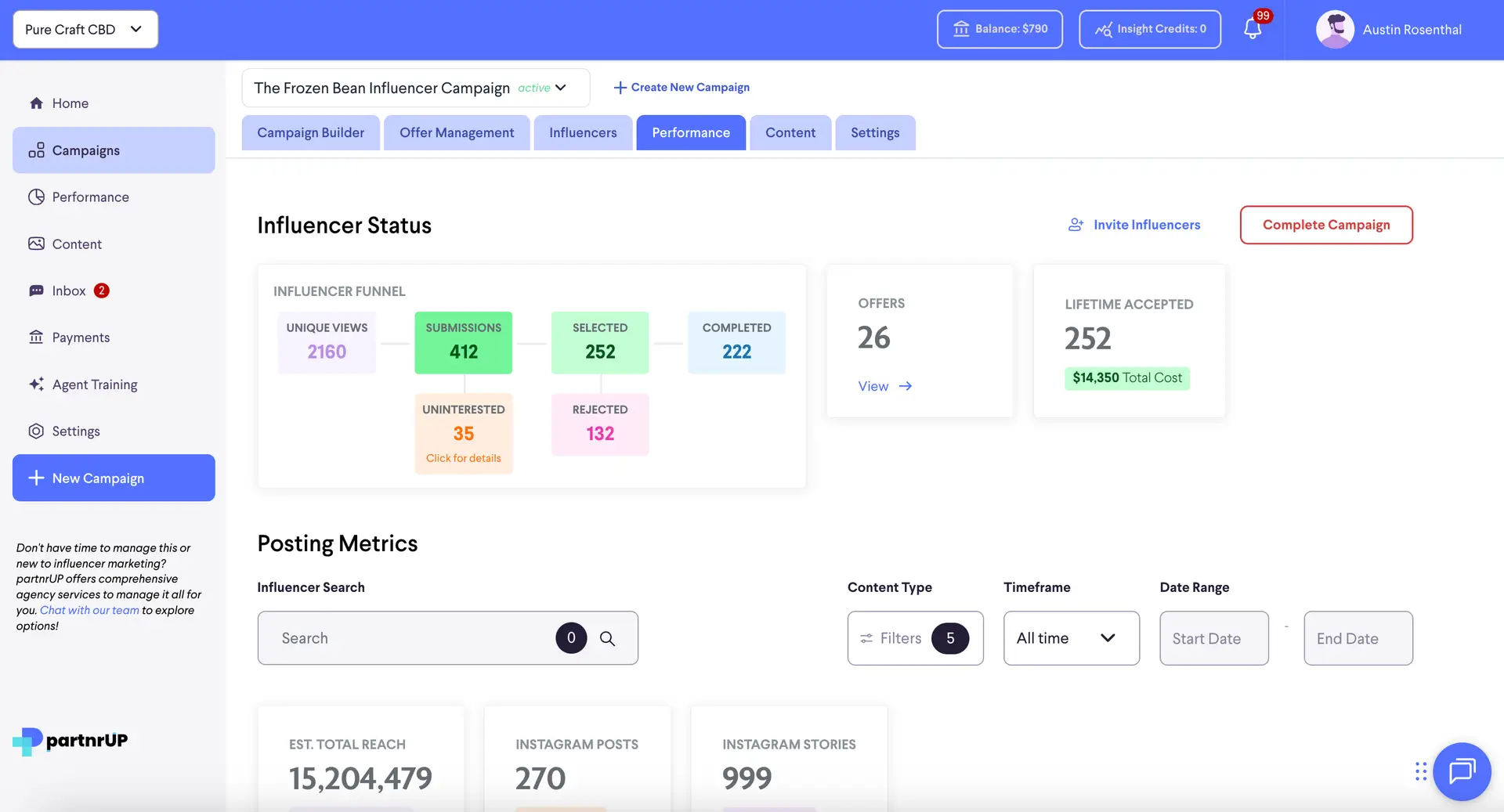1504x812 pixels.
Task: Click the Complete Campaign button
Action: coord(1325,225)
